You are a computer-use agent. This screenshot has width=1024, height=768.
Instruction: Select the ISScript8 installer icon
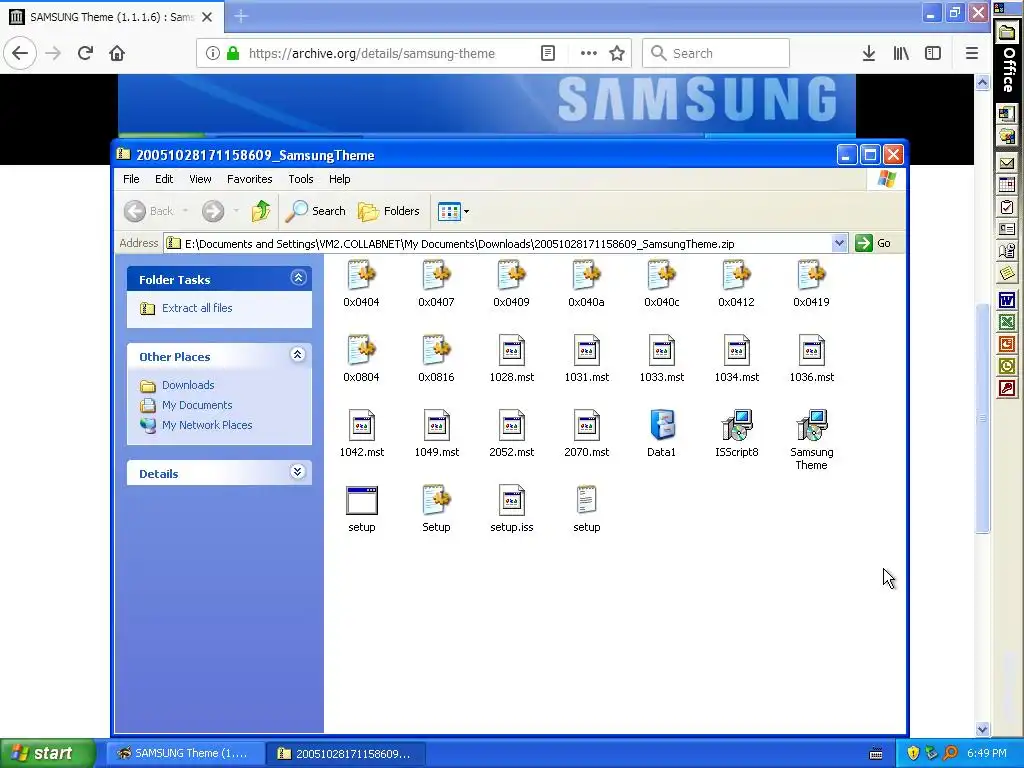tap(737, 424)
